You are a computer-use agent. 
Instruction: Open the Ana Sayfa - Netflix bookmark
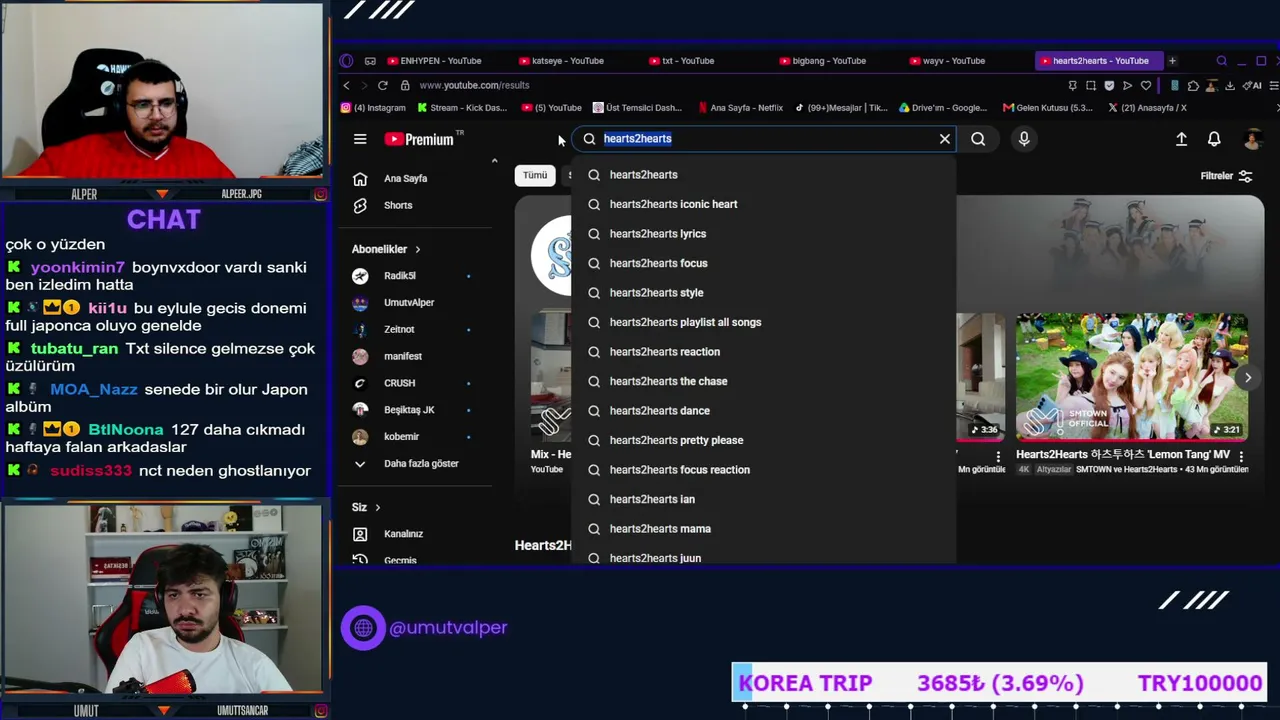coord(741,108)
